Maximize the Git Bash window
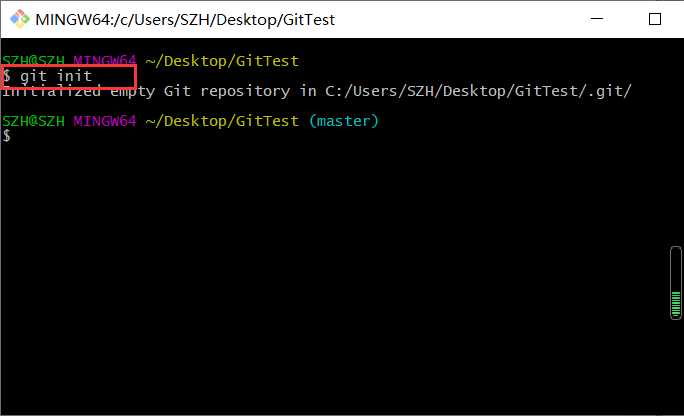This screenshot has width=684, height=416. click(x=655, y=18)
